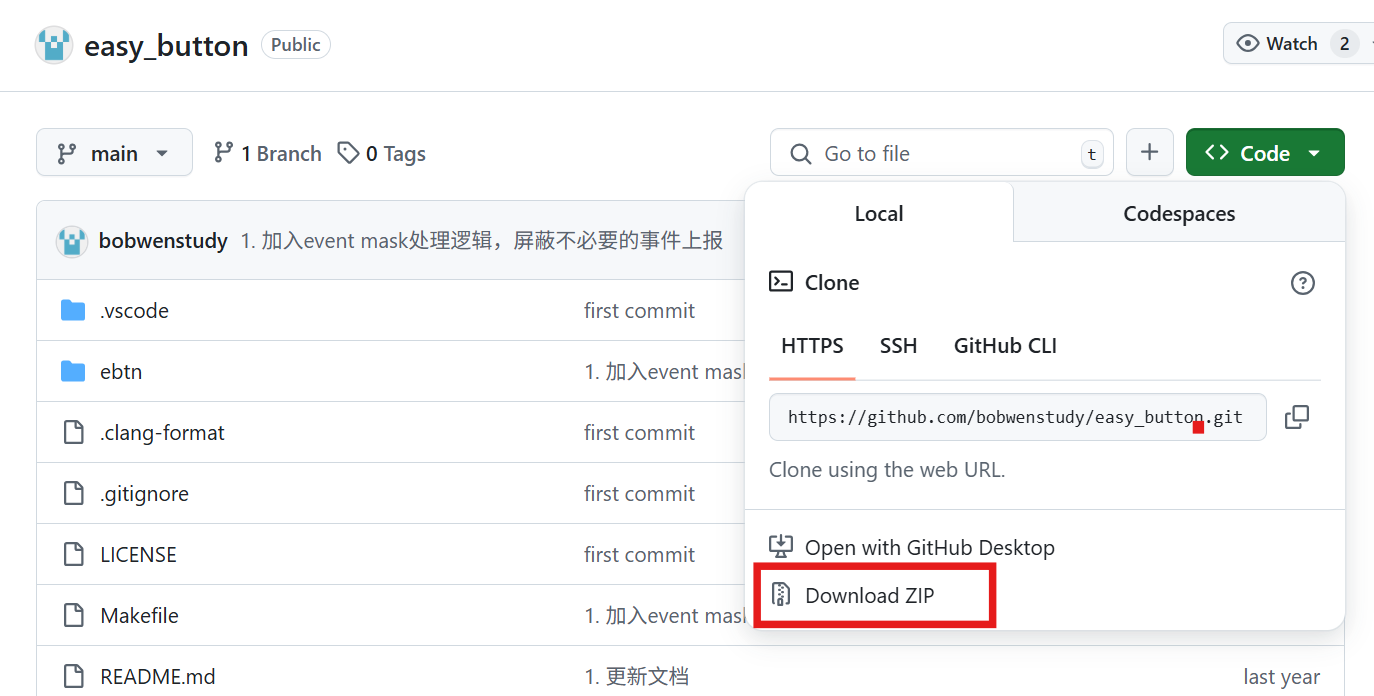1374x696 pixels.
Task: Open the README.md file name
Action: (158, 677)
